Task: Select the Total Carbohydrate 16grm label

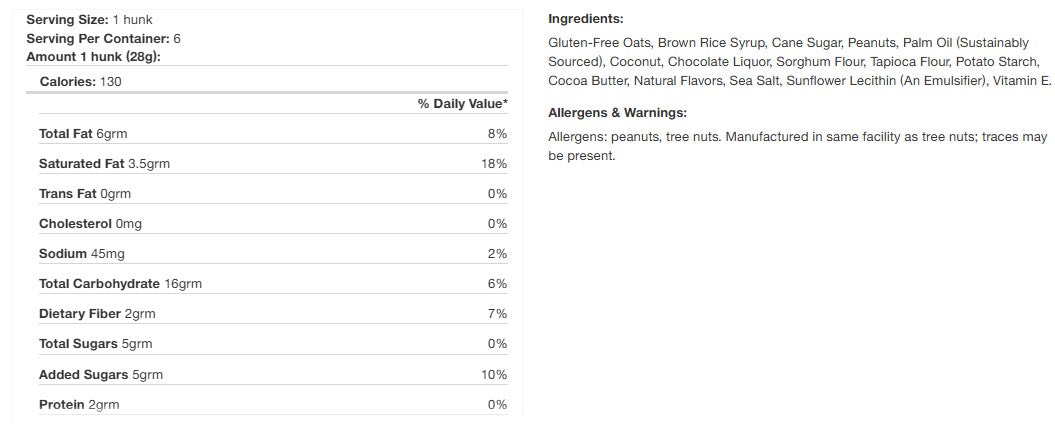Action: pyautogui.click(x=120, y=284)
